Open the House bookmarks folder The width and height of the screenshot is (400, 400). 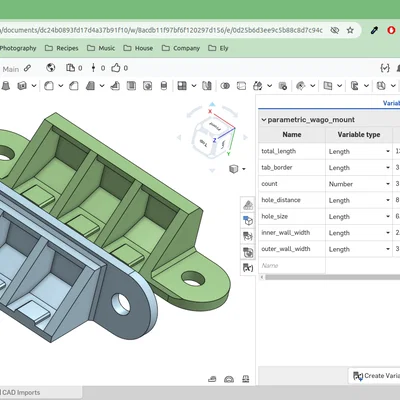pyautogui.click(x=138, y=48)
